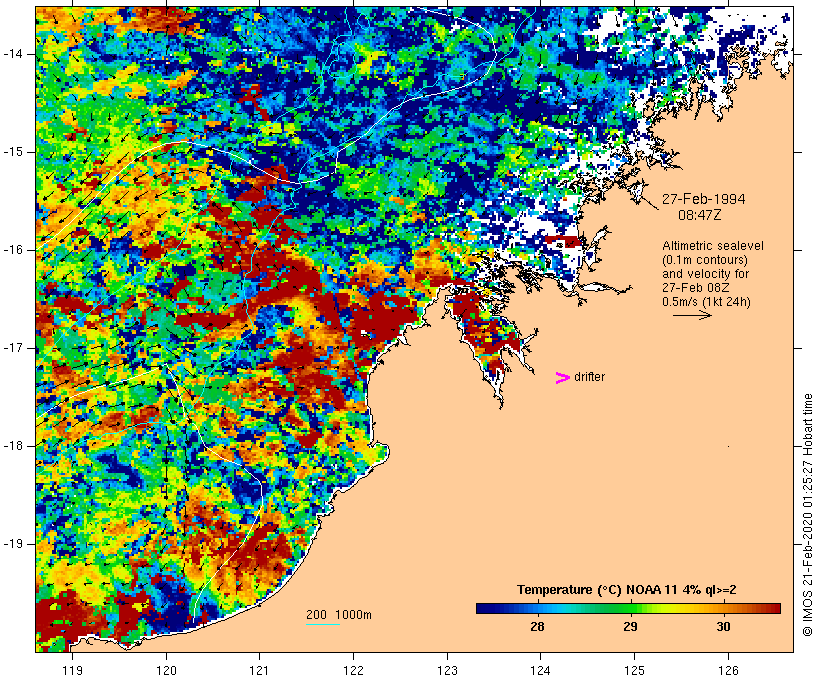Click the longitude axis label 126
This screenshot has height=680, width=820.
pyautogui.click(x=728, y=671)
